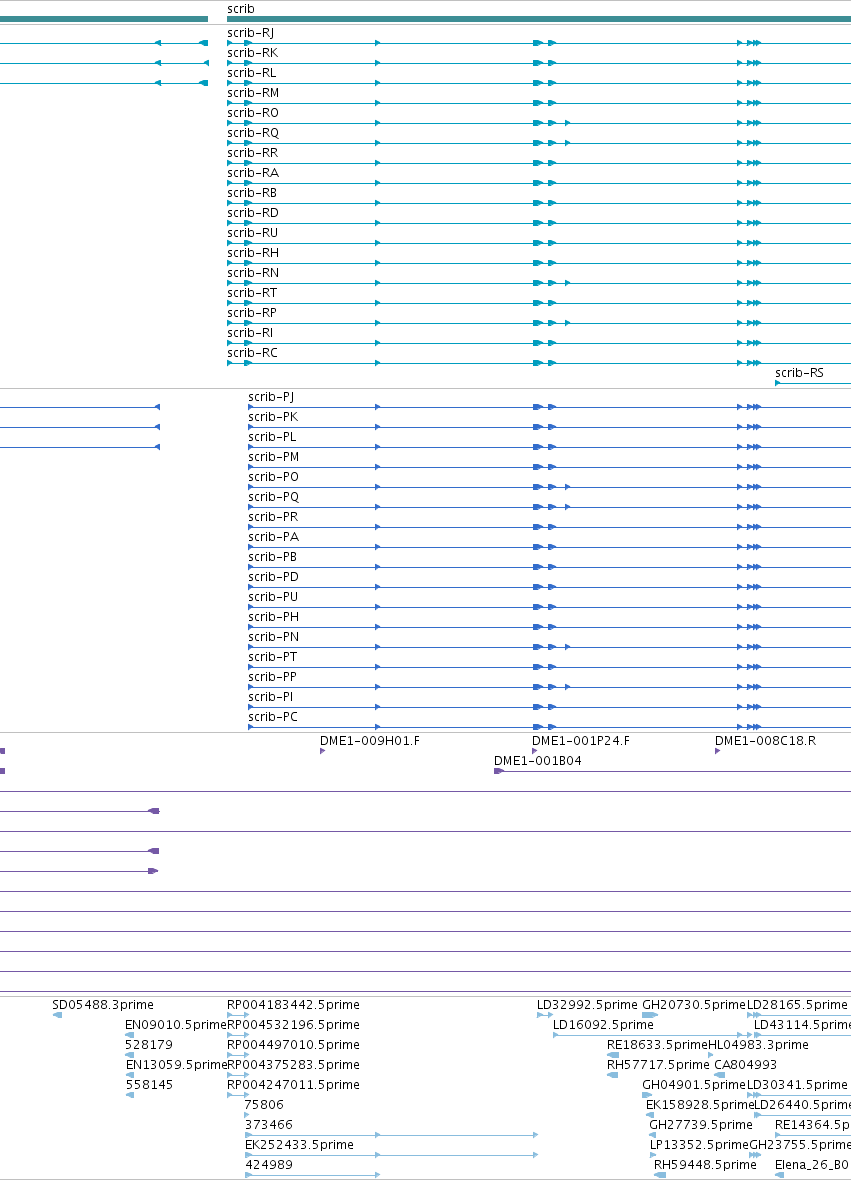Screen dimensions: 851x1180
Task: Click EST LD32992.5prime
Action: pyautogui.click(x=587, y=1005)
